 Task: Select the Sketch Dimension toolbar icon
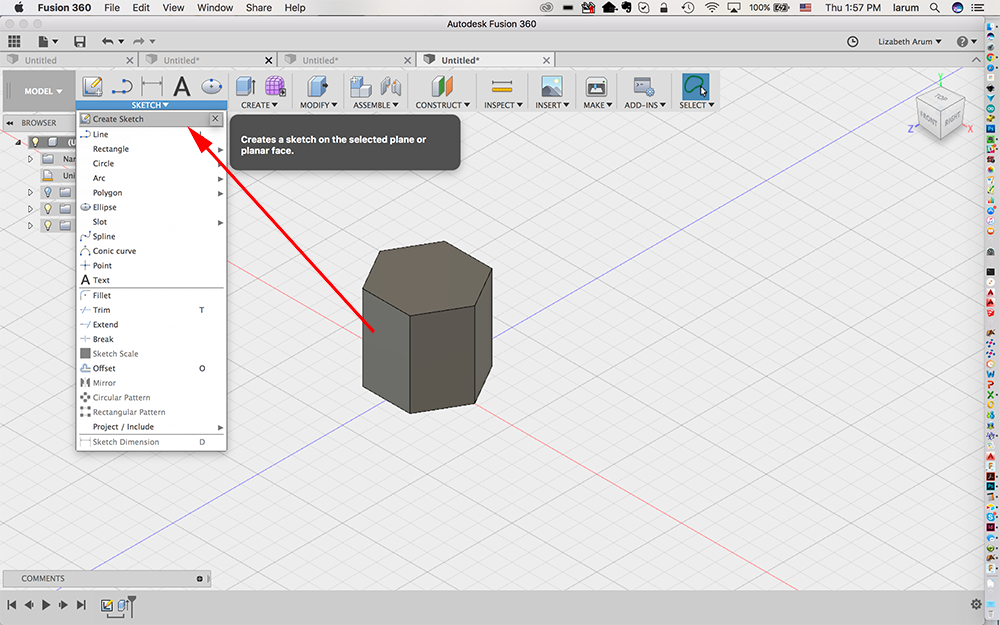pyautogui.click(x=152, y=86)
